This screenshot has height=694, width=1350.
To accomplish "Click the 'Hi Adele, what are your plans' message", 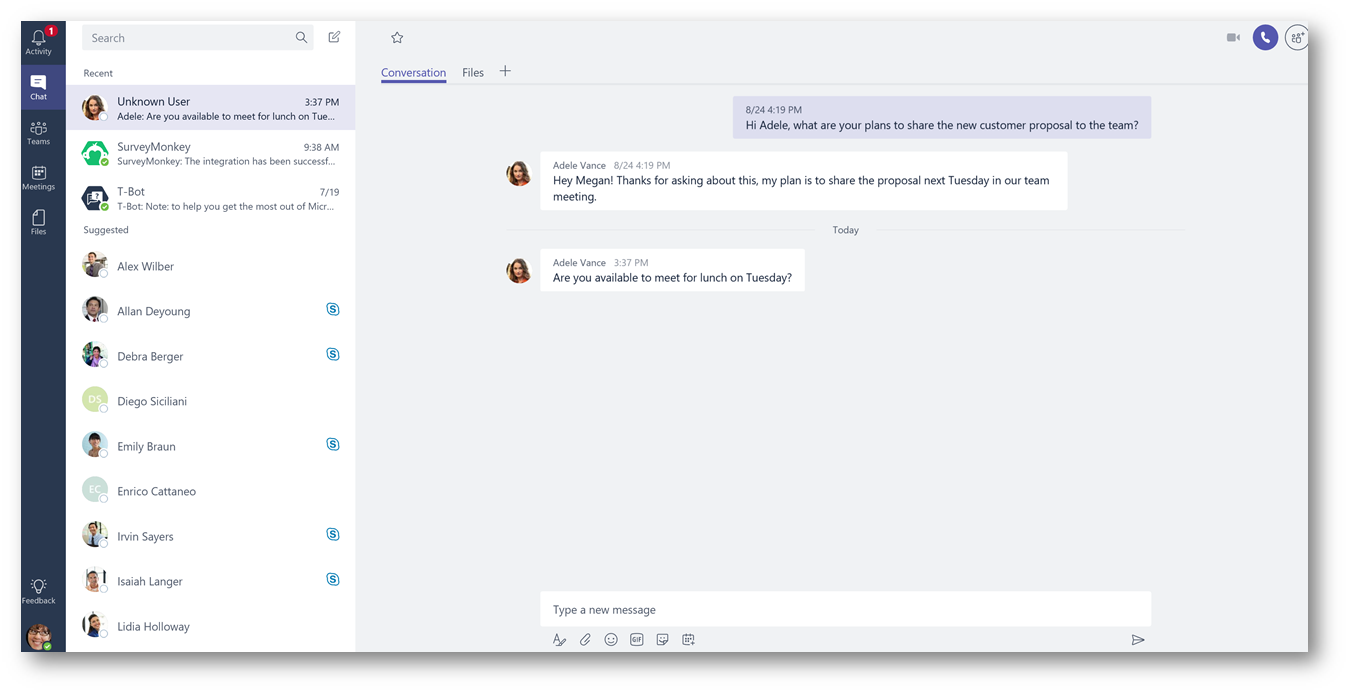I will click(x=942, y=117).
